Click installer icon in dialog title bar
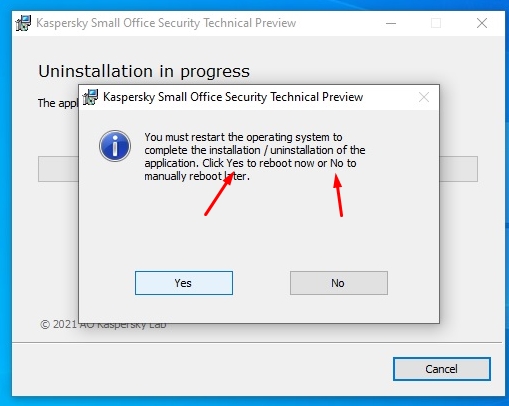Image resolution: width=509 pixels, height=406 pixels. (90, 97)
